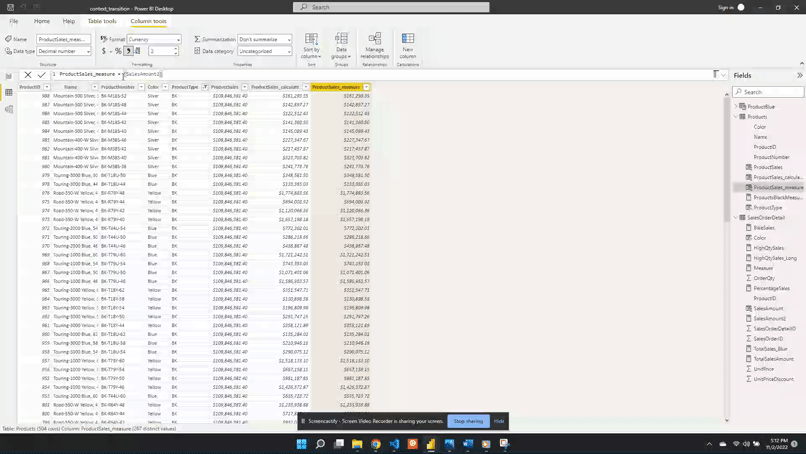The width and height of the screenshot is (806, 454).
Task: Select the ProductSales_measure field in Fields list
Action: point(778,187)
